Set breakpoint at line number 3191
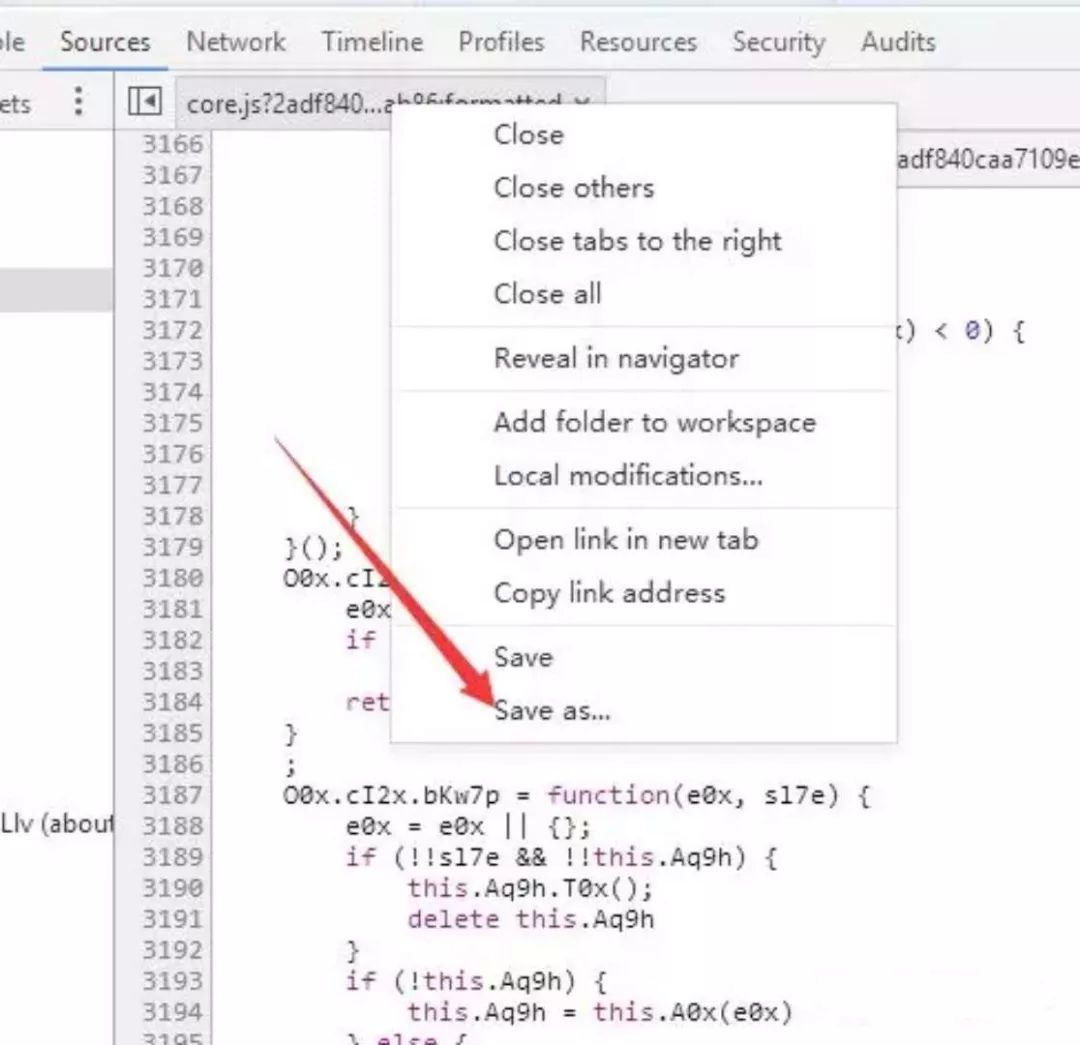Image resolution: width=1080 pixels, height=1045 pixels. point(173,919)
